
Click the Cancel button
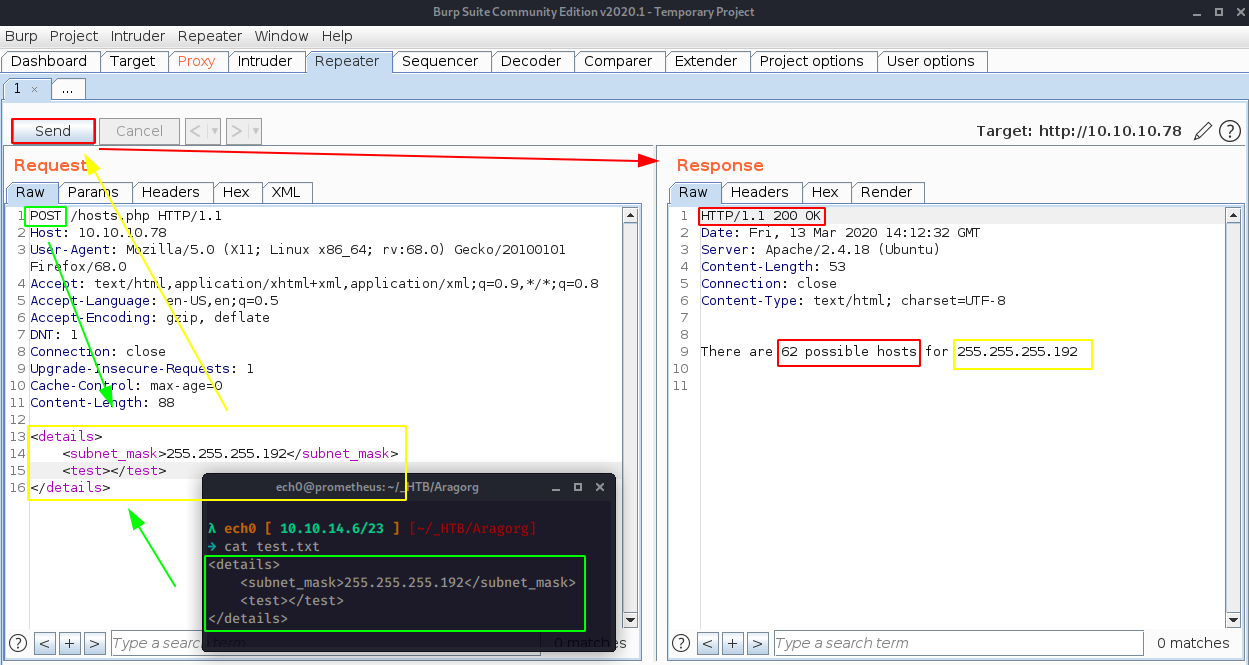(139, 131)
